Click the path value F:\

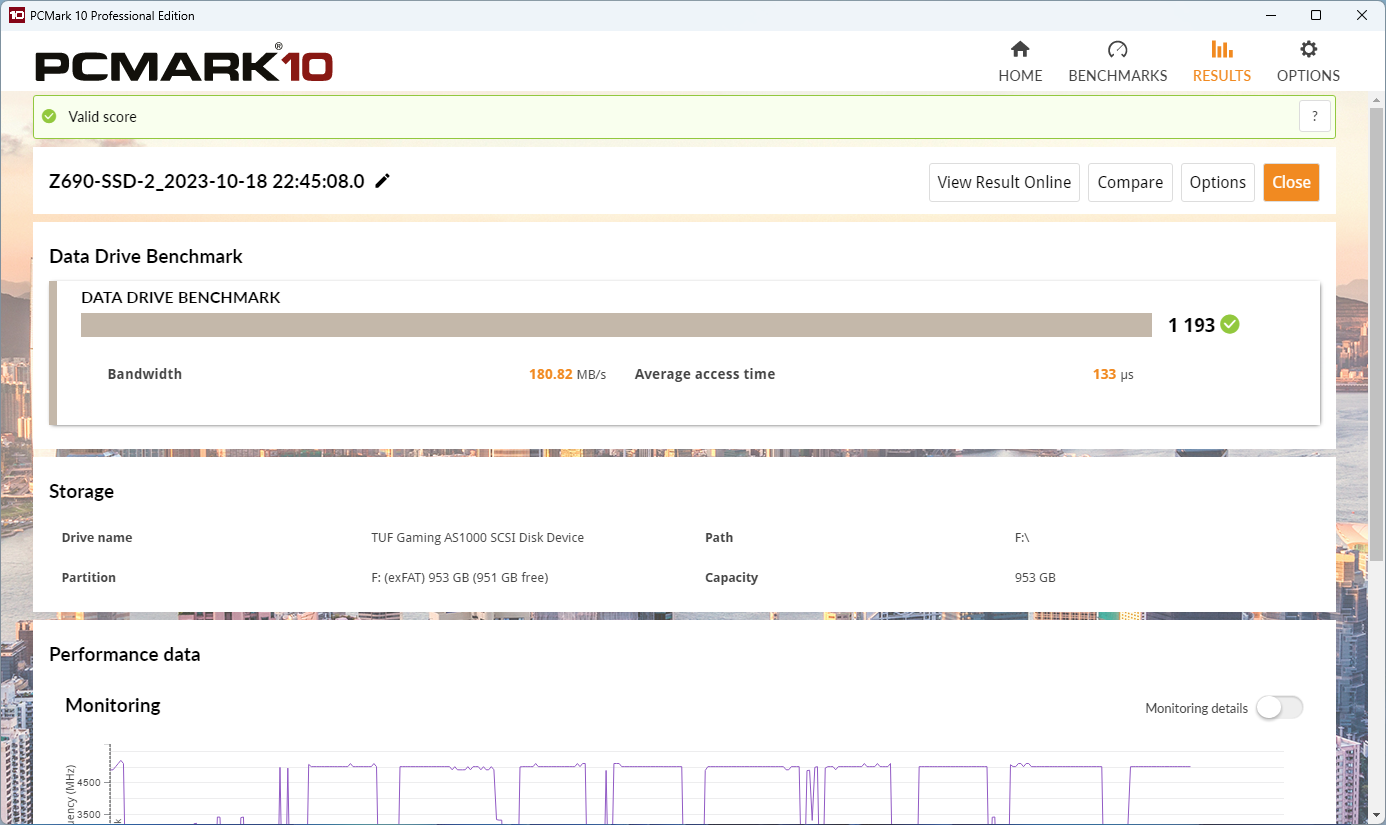(1022, 537)
